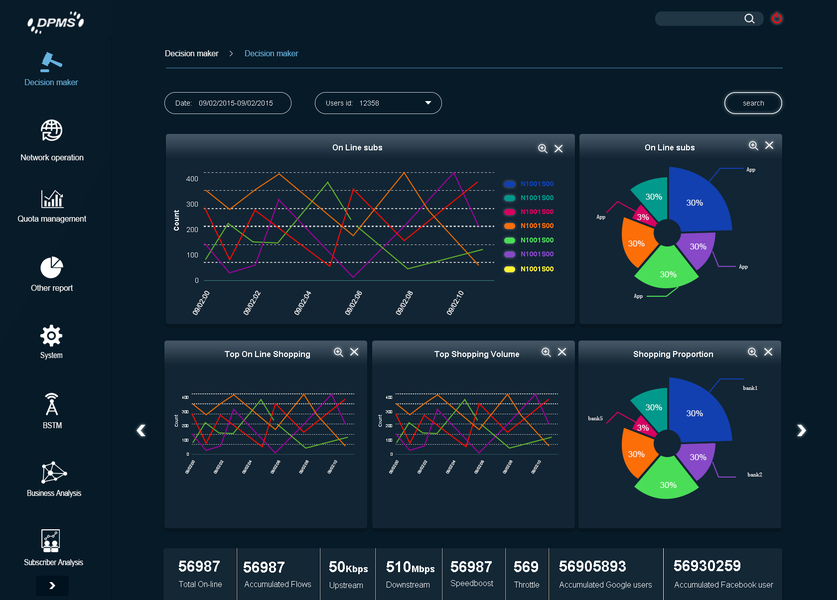This screenshot has width=837, height=600.
Task: Toggle the green N1001S00 legend swatch
Action: click(510, 240)
